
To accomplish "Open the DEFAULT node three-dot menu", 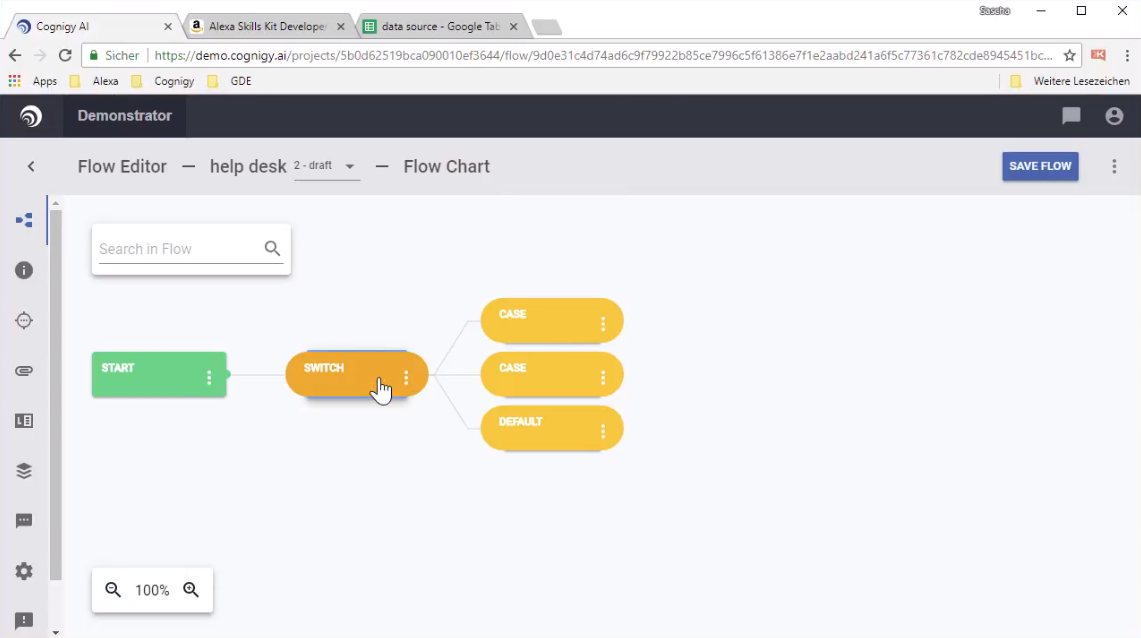I will coord(603,431).
